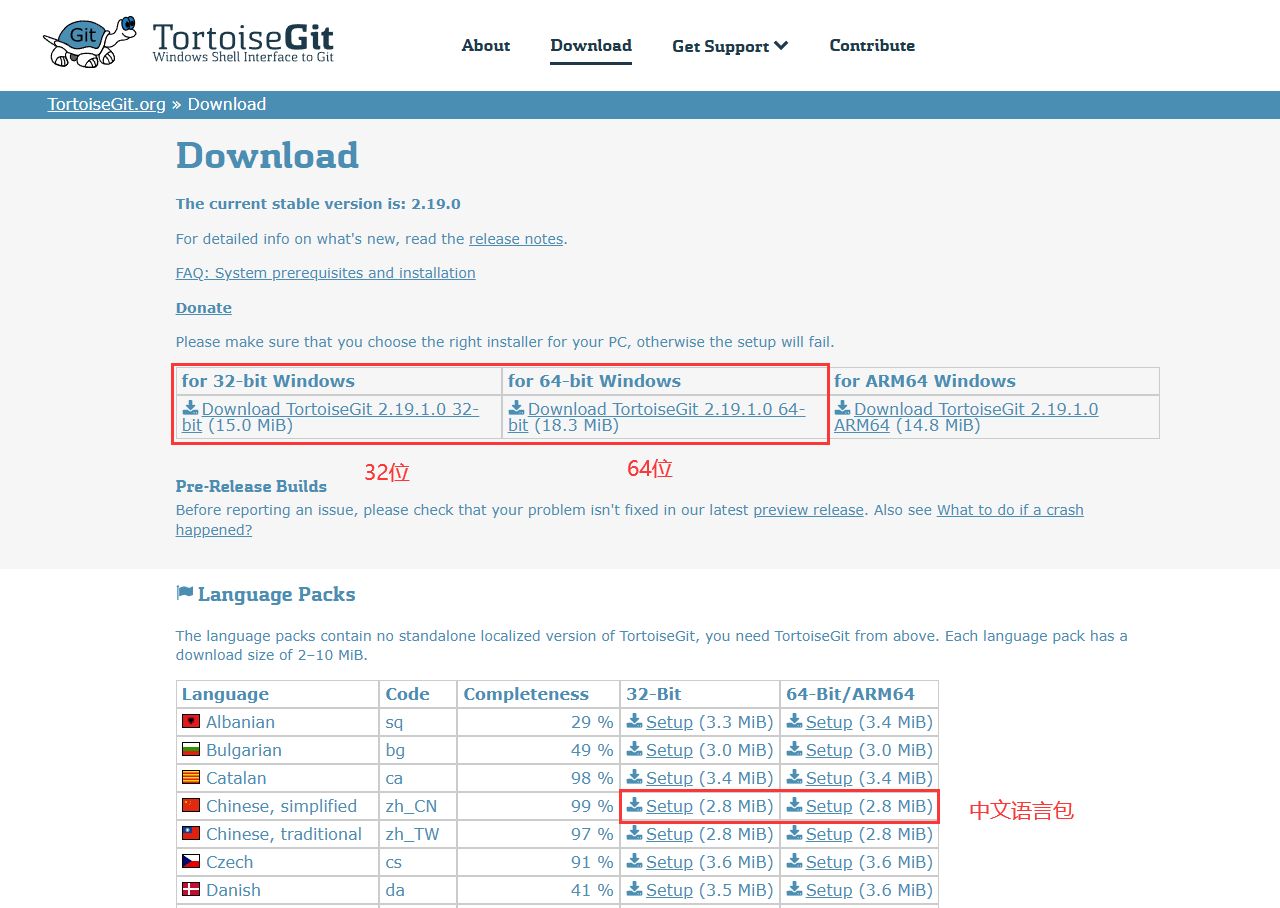The width and height of the screenshot is (1280, 908).
Task: Click download icon for Bulgarian 32-Bit setup
Action: 634,749
